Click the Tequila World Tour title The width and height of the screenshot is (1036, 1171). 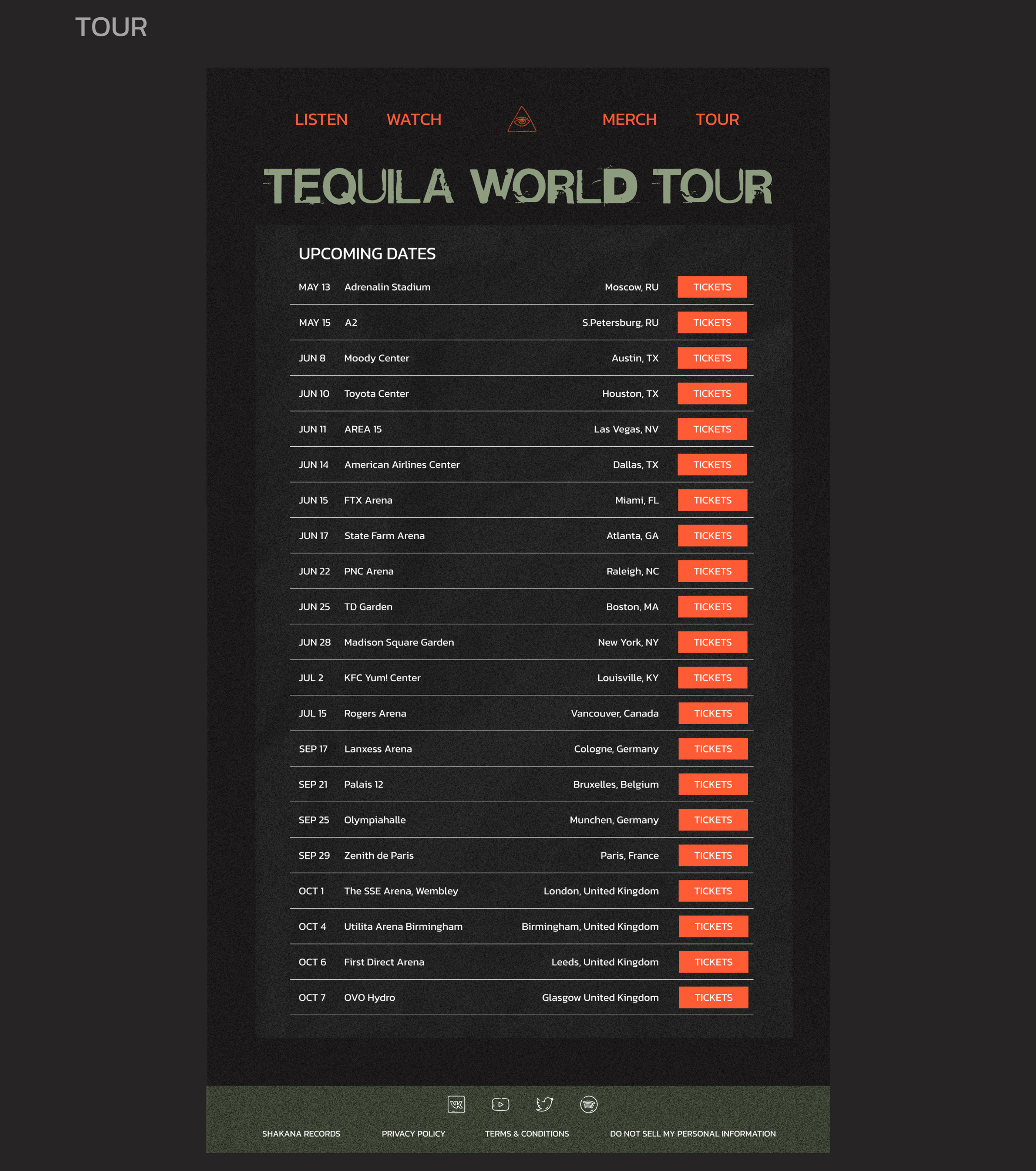(518, 186)
